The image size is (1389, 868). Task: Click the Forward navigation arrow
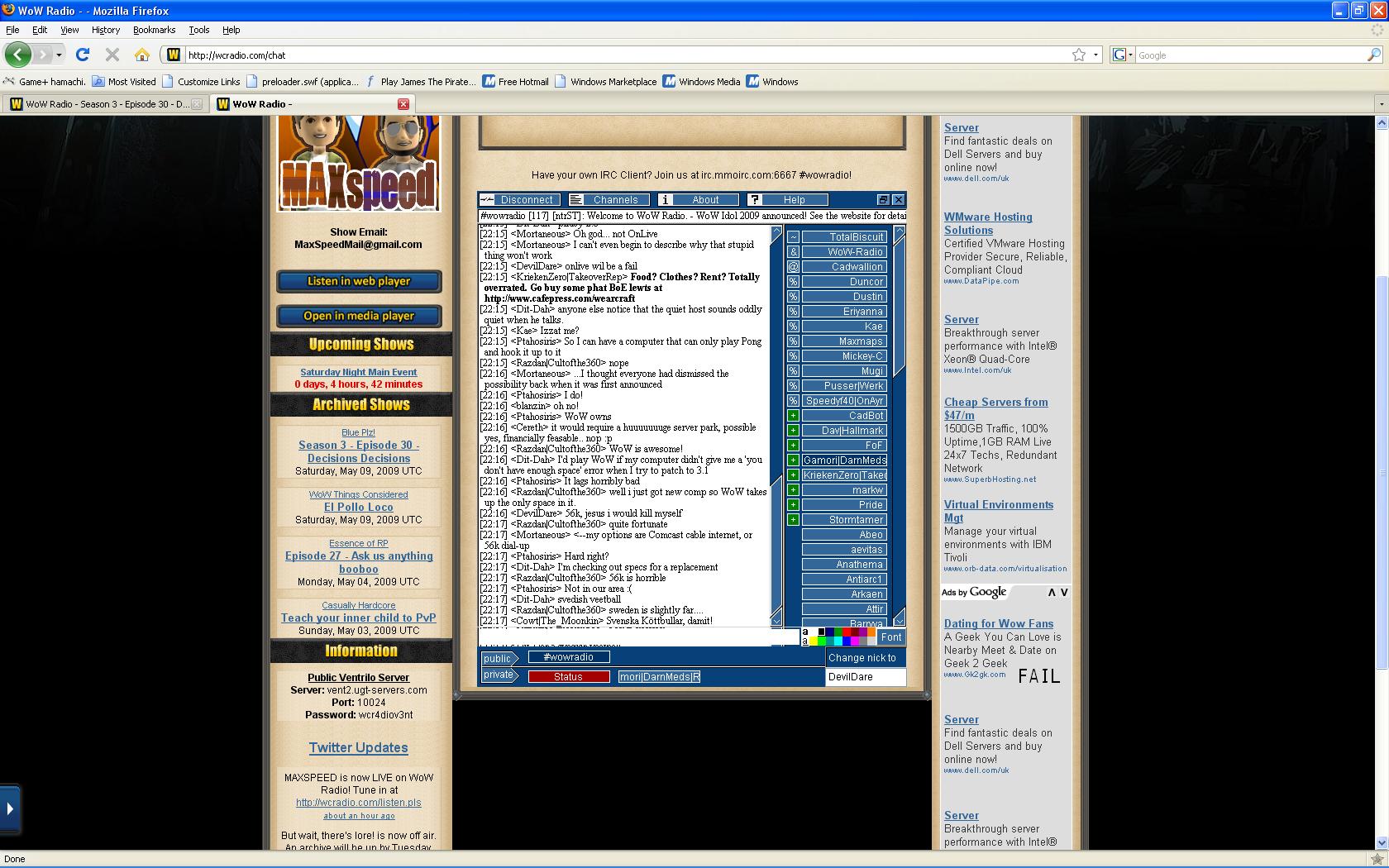pos(42,55)
